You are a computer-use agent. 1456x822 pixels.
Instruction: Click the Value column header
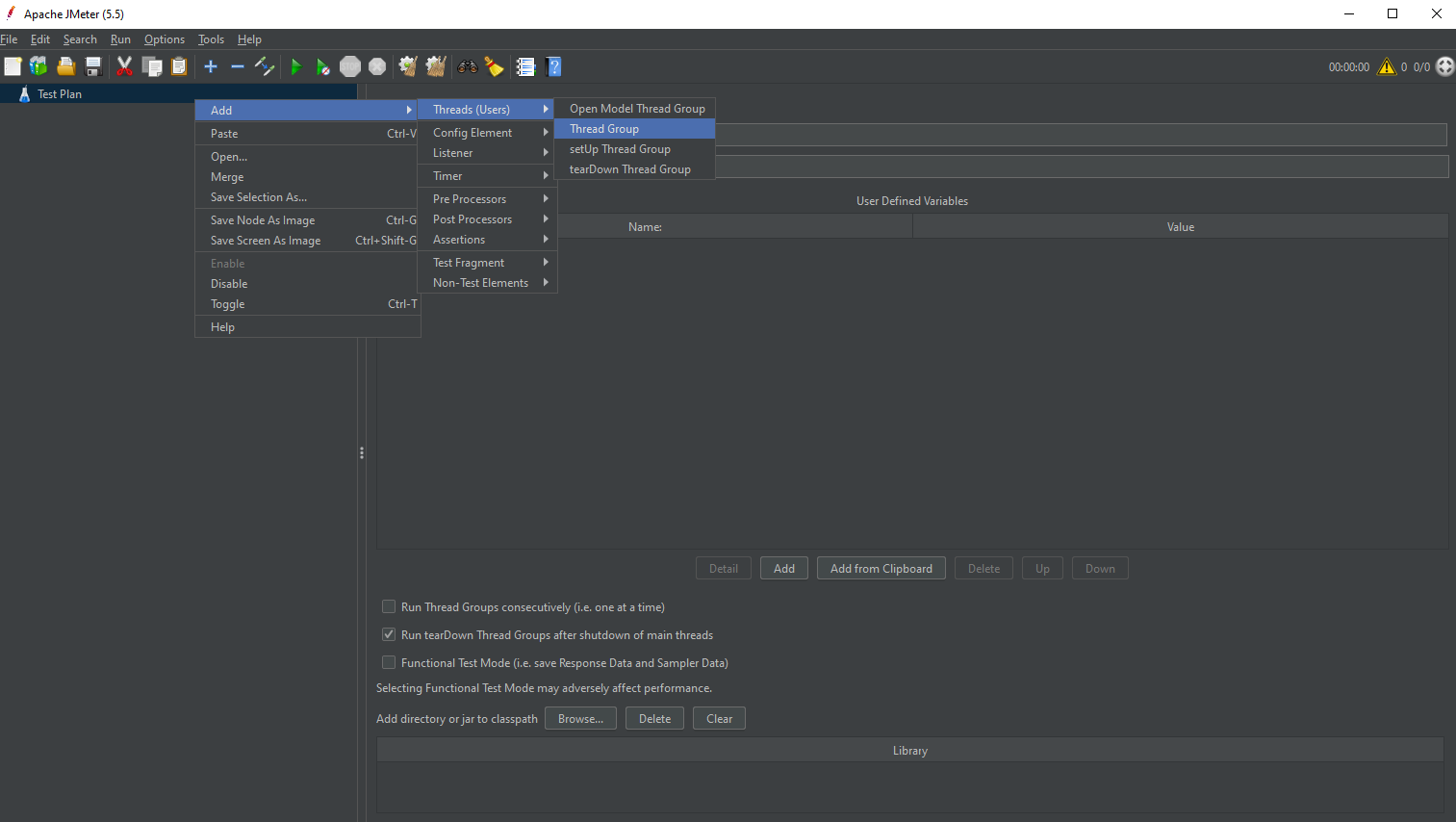1181,227
